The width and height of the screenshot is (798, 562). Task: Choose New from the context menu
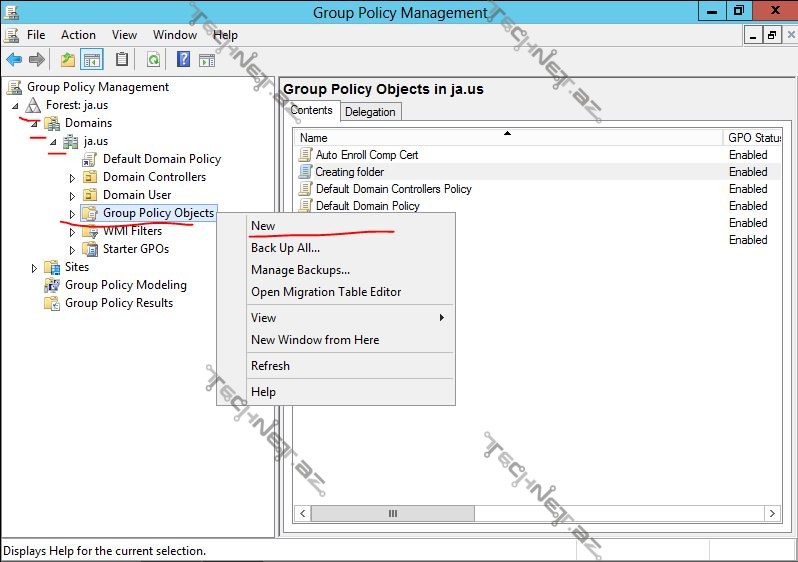(263, 226)
